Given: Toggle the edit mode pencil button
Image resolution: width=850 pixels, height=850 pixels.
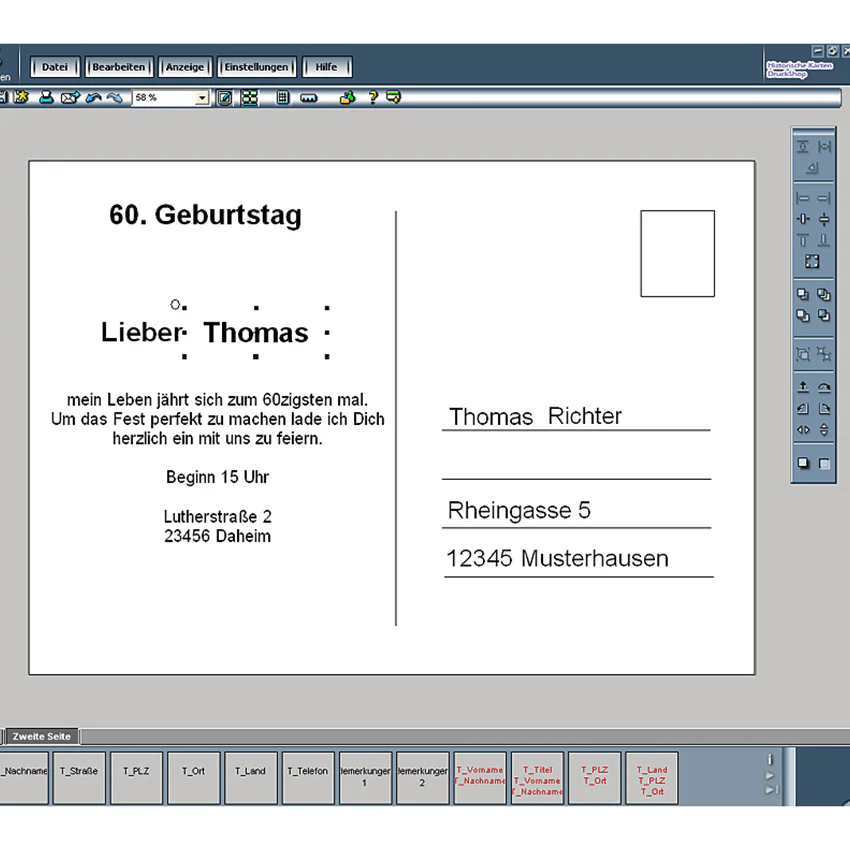Looking at the screenshot, I should (224, 98).
